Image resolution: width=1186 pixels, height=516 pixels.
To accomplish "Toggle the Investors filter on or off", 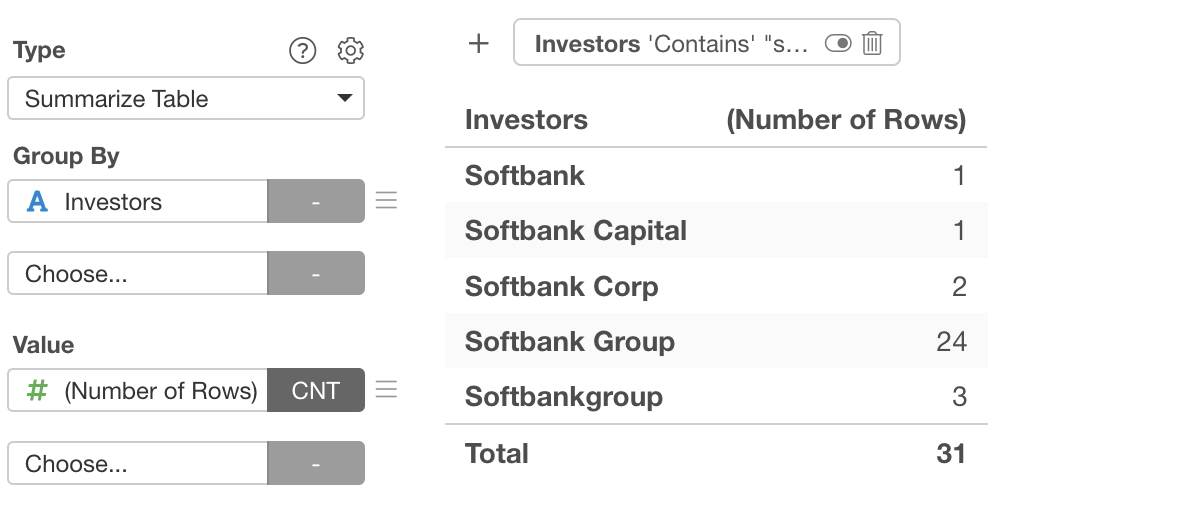I will coord(838,43).
